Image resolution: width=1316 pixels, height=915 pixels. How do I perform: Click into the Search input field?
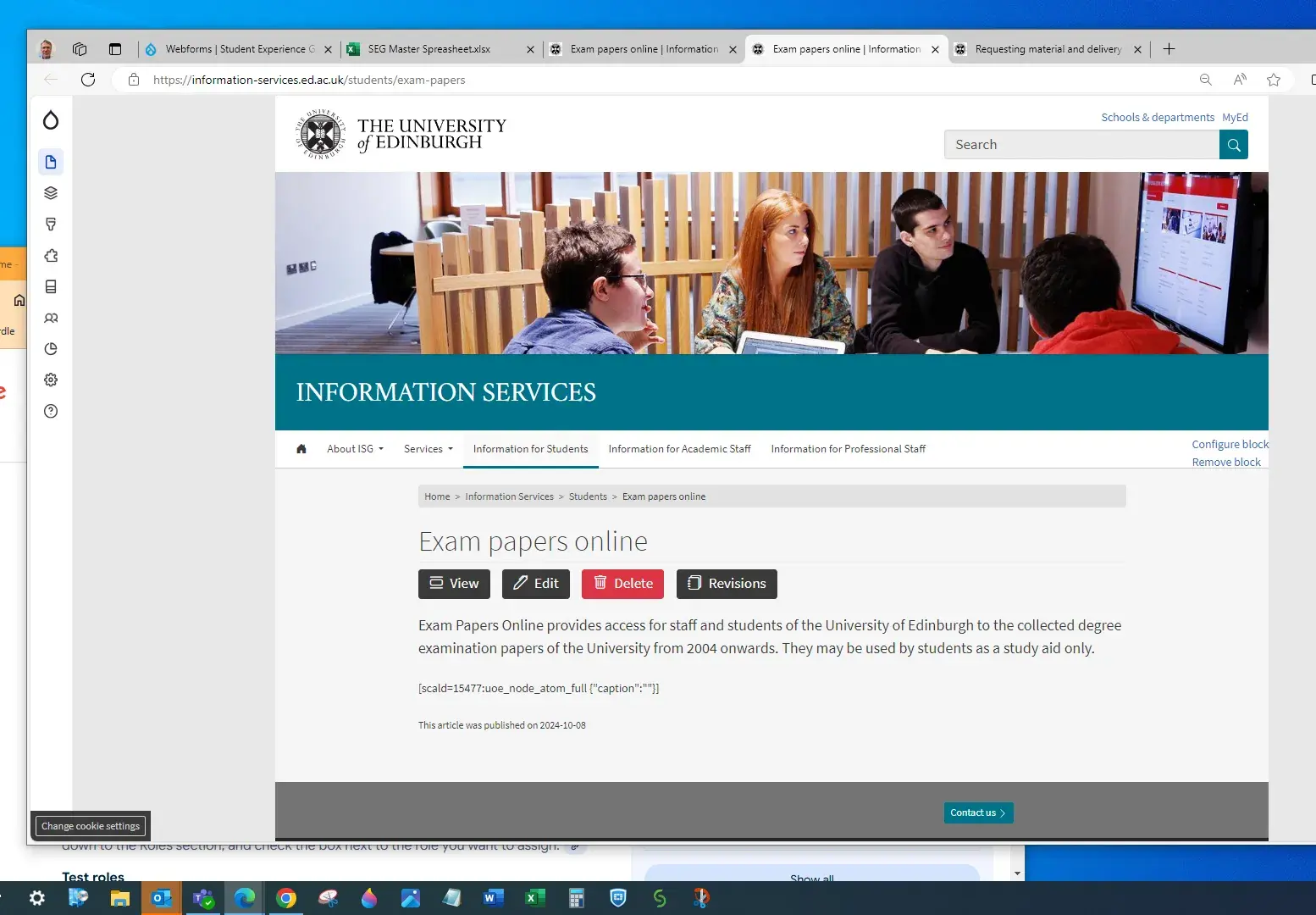[x=1081, y=145]
